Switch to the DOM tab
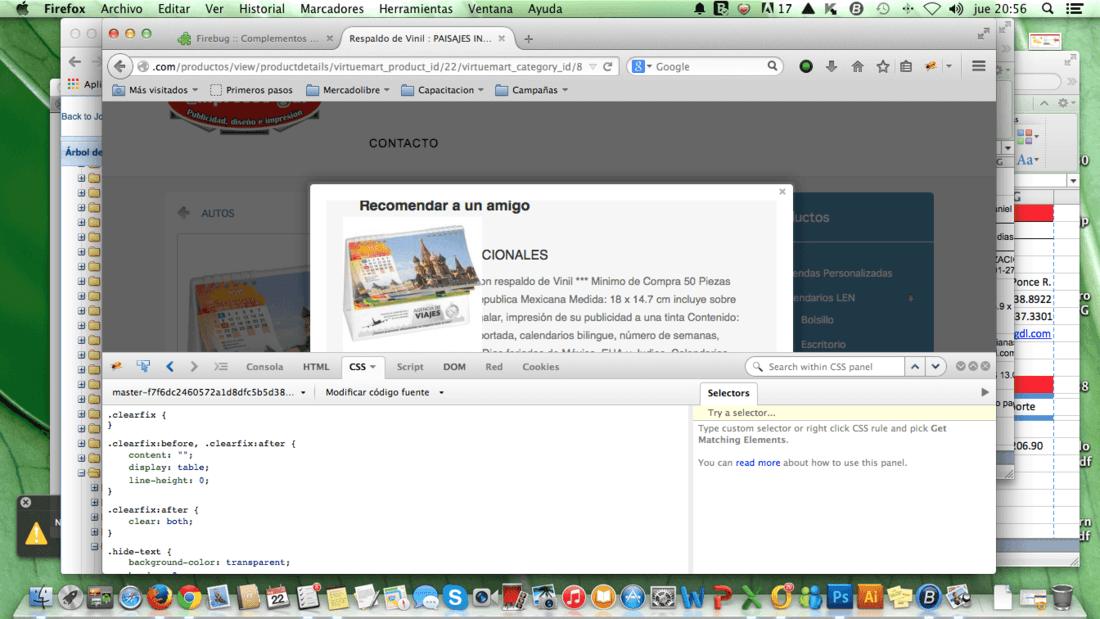This screenshot has width=1100, height=619. pos(454,366)
